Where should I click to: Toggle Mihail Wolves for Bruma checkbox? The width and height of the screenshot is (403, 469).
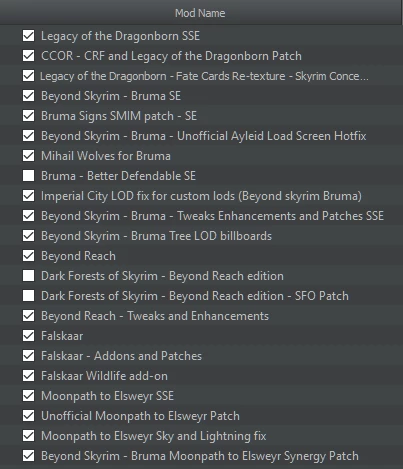coord(28,155)
